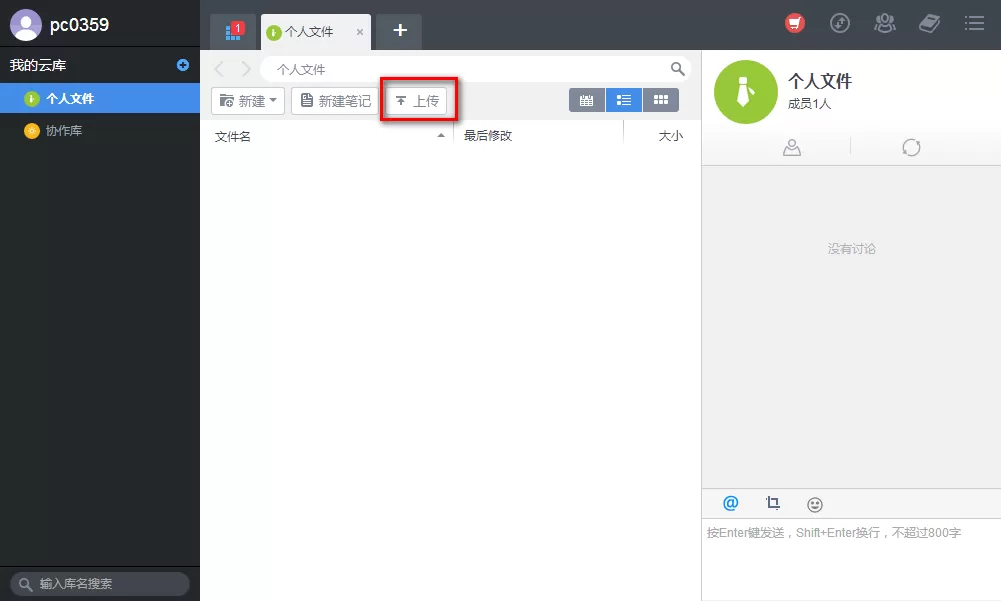Open the main menu list icon
Screen dimensions: 1001x601
pyautogui.click(x=974, y=24)
